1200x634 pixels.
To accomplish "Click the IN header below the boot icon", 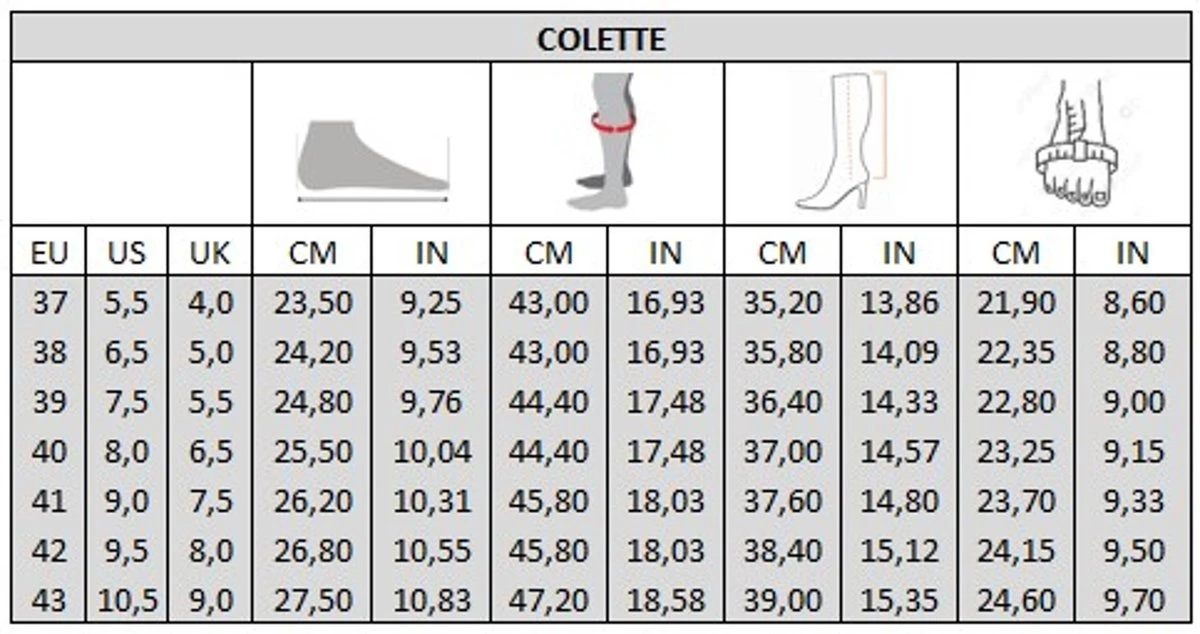I will click(899, 253).
